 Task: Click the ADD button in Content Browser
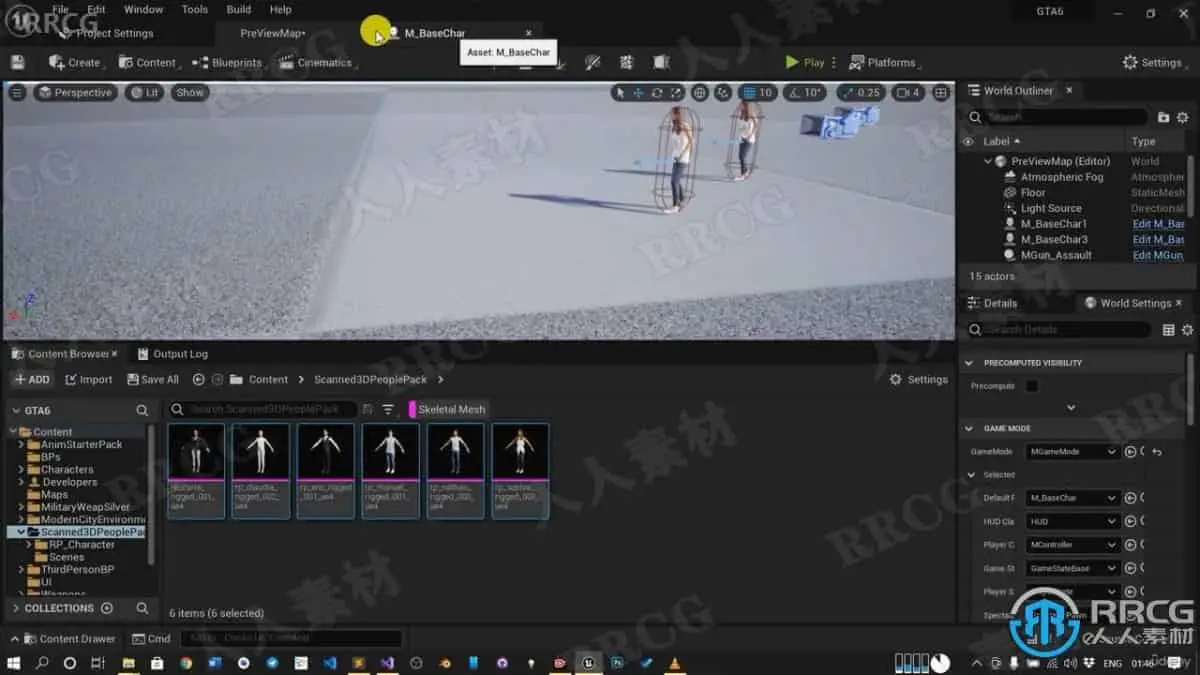[31, 379]
